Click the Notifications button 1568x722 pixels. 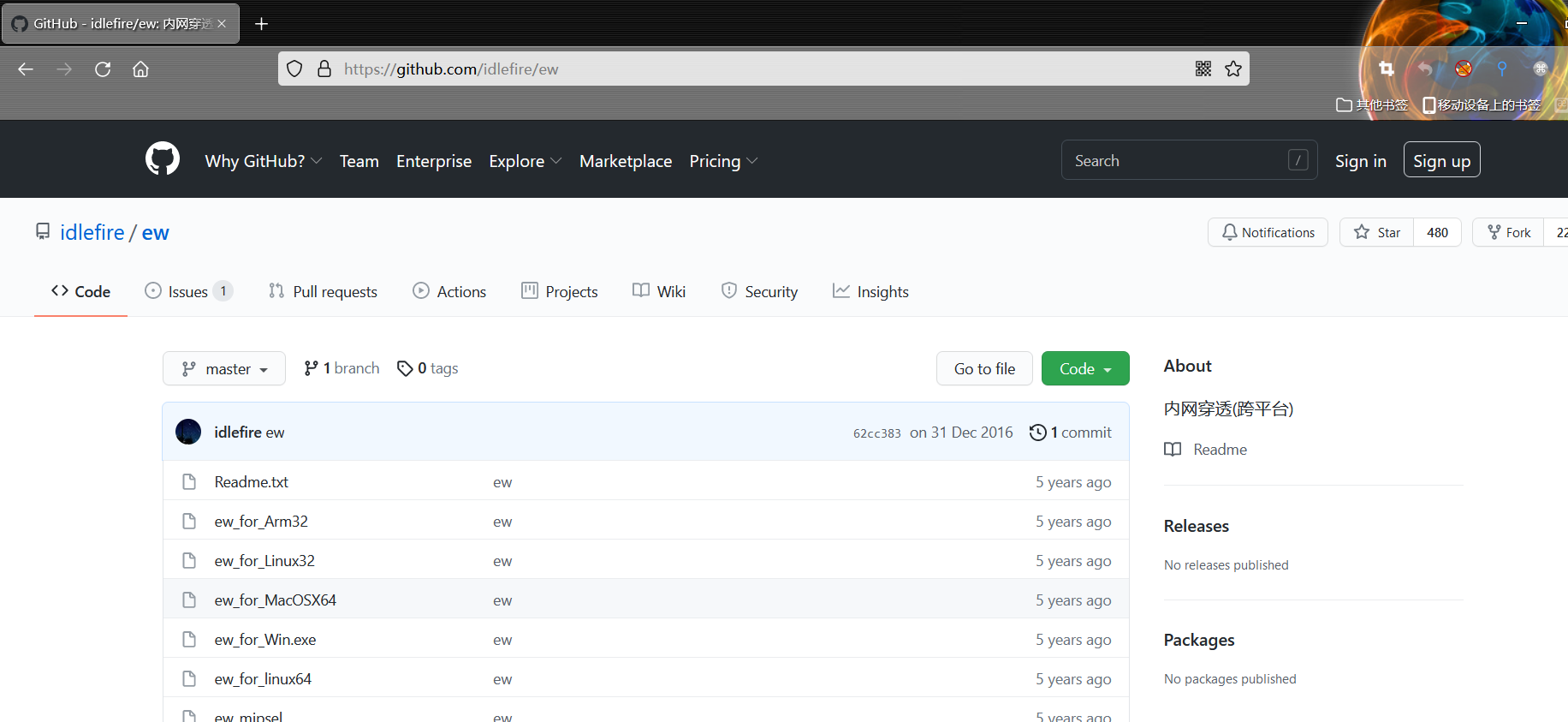pyautogui.click(x=1268, y=232)
